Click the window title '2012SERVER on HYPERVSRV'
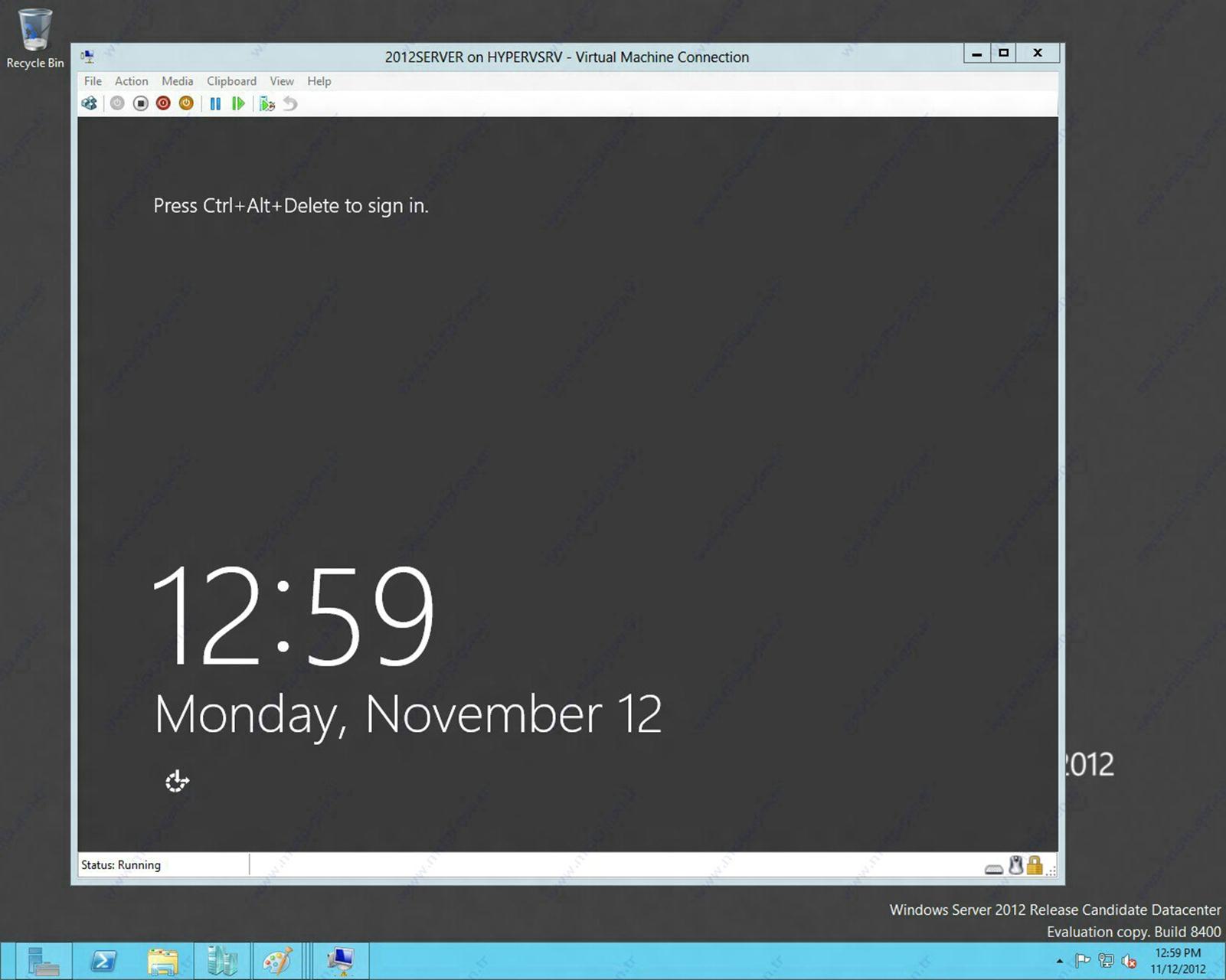1226x980 pixels. point(473,57)
